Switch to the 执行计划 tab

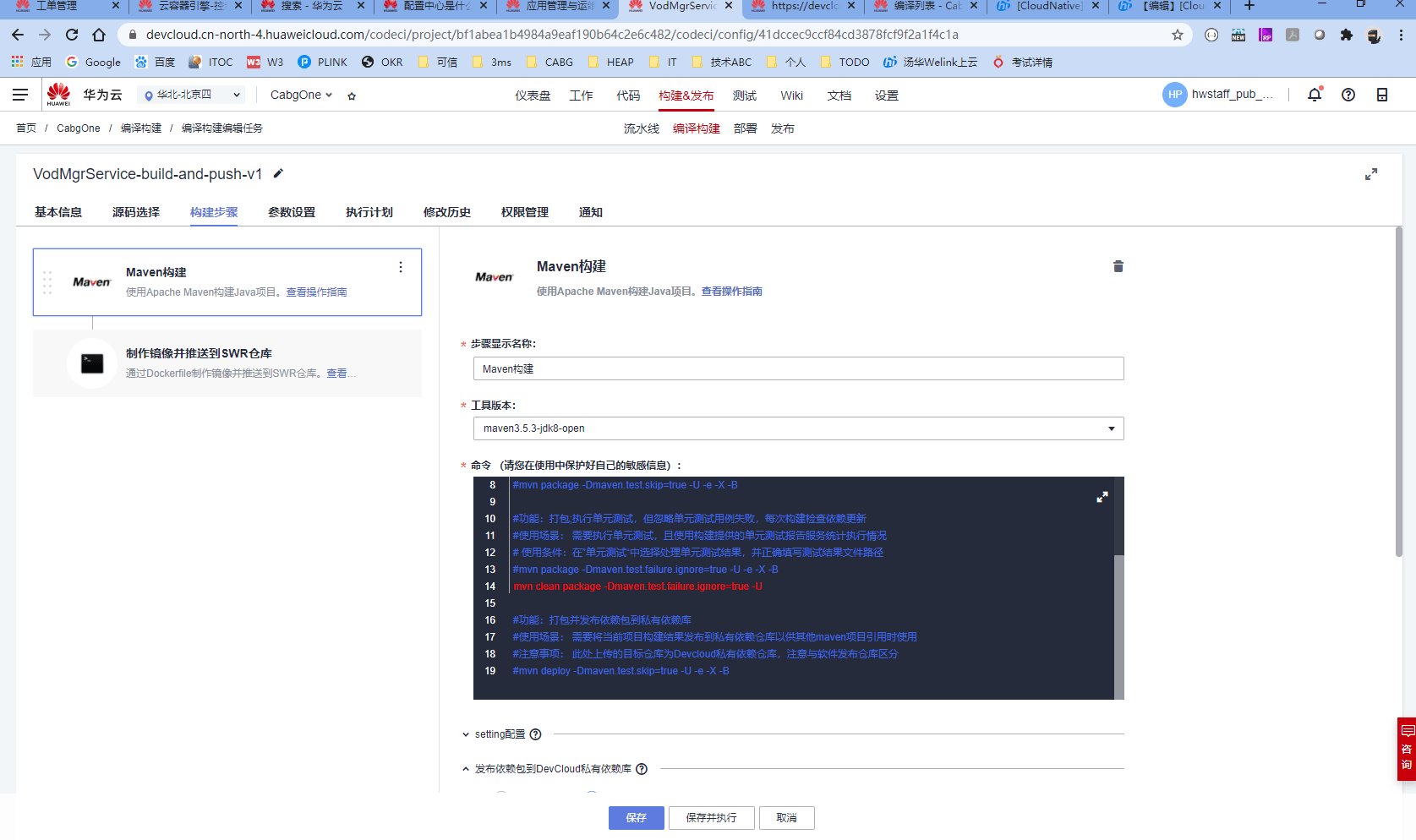(x=369, y=212)
